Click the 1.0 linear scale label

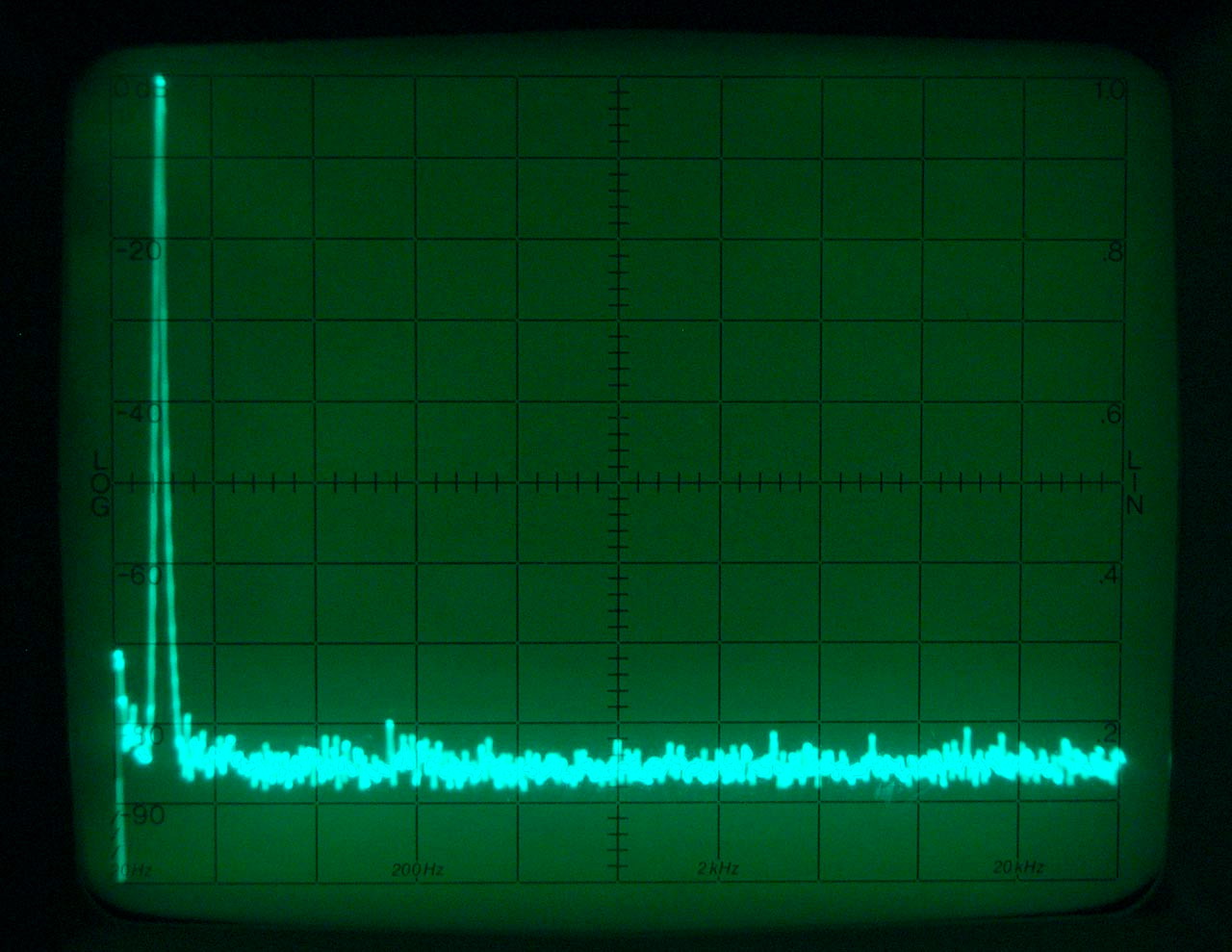1110,90
